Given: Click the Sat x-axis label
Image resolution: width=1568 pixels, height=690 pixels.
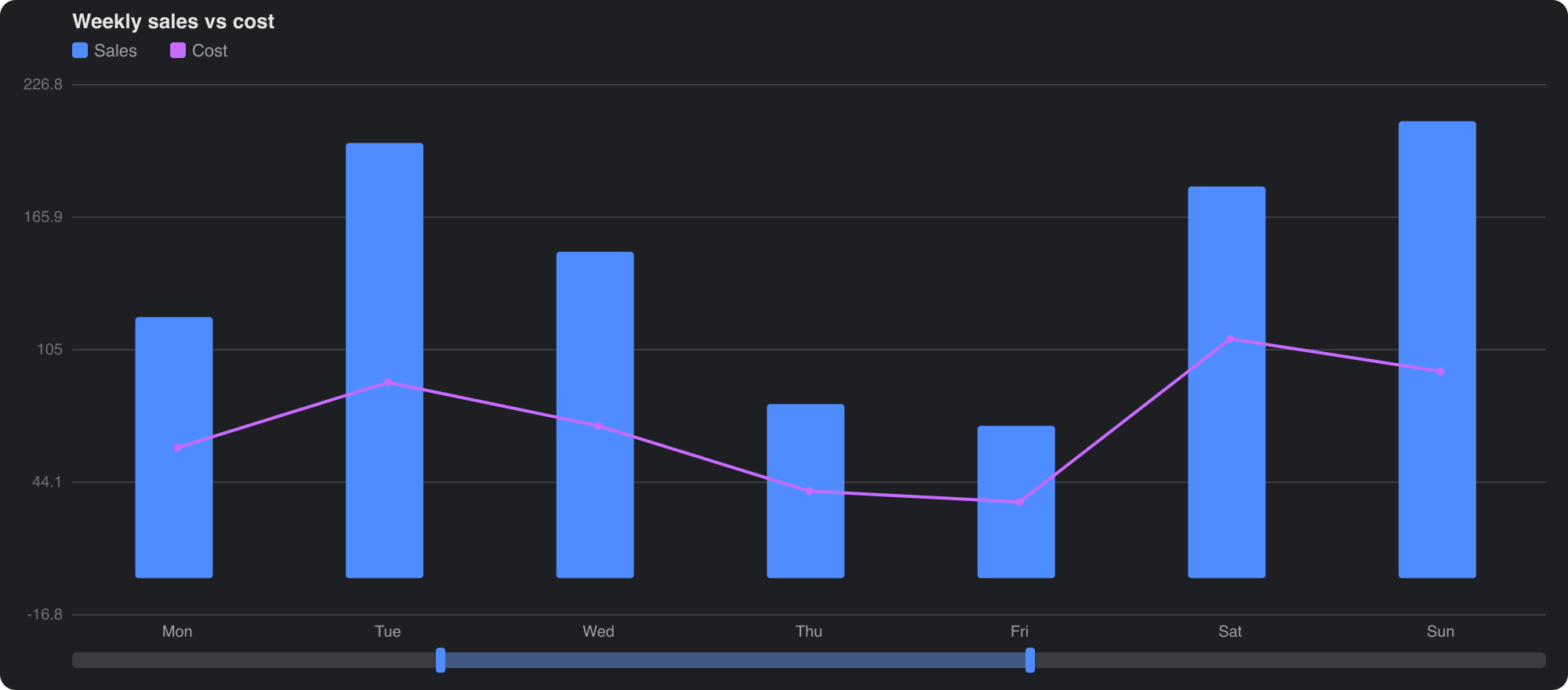Looking at the screenshot, I should 1230,632.
